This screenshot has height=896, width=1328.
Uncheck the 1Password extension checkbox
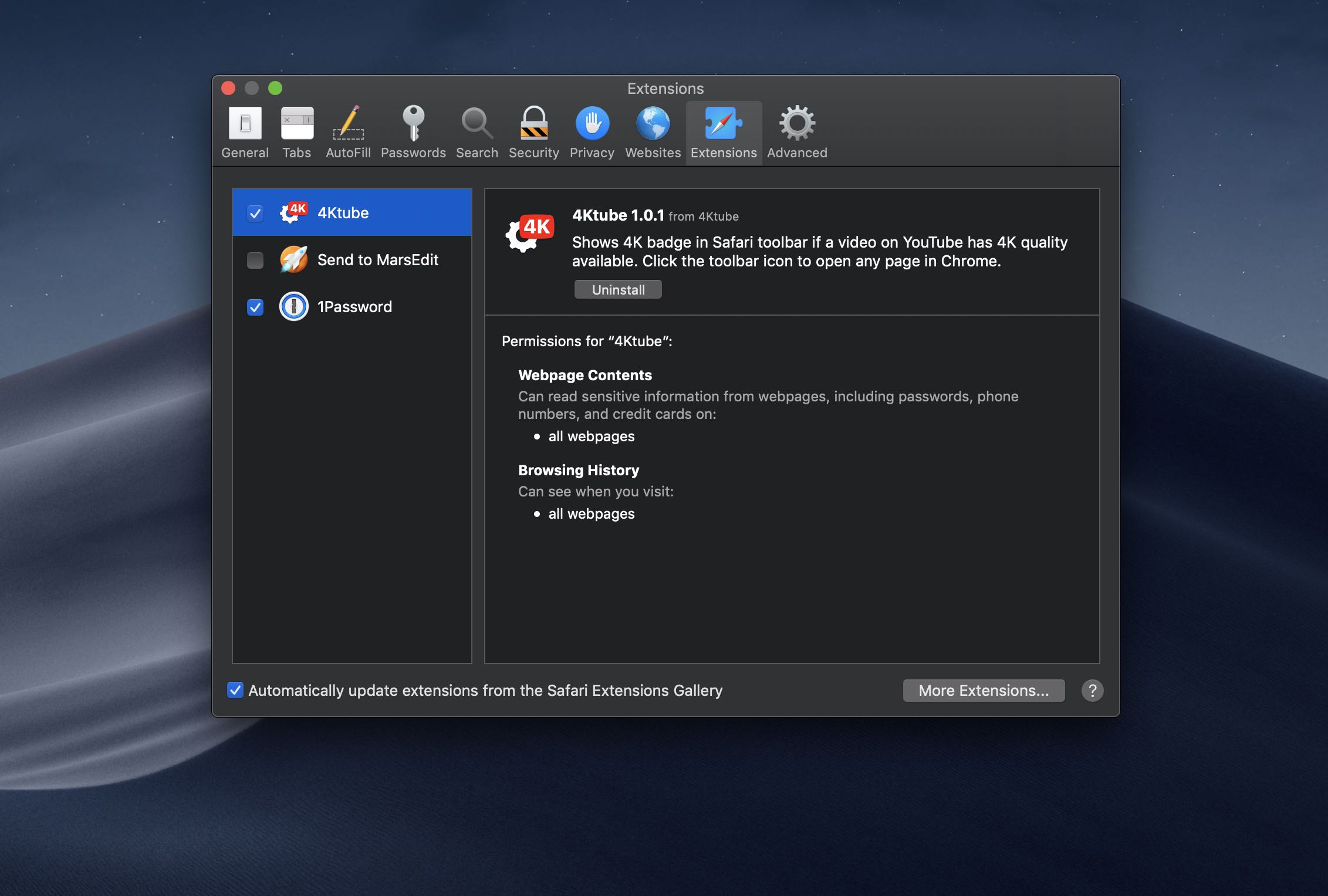(x=255, y=307)
